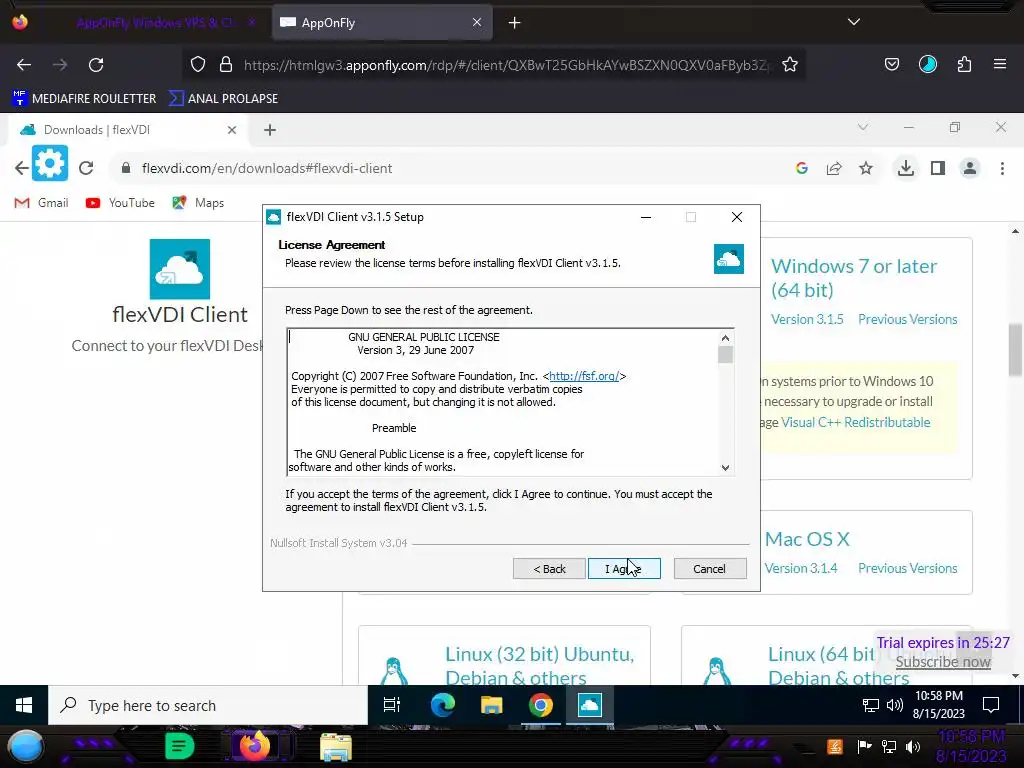This screenshot has width=1024, height=768.
Task: Click the Chrome page vertical scrollbar thumb
Action: coord(1015,350)
